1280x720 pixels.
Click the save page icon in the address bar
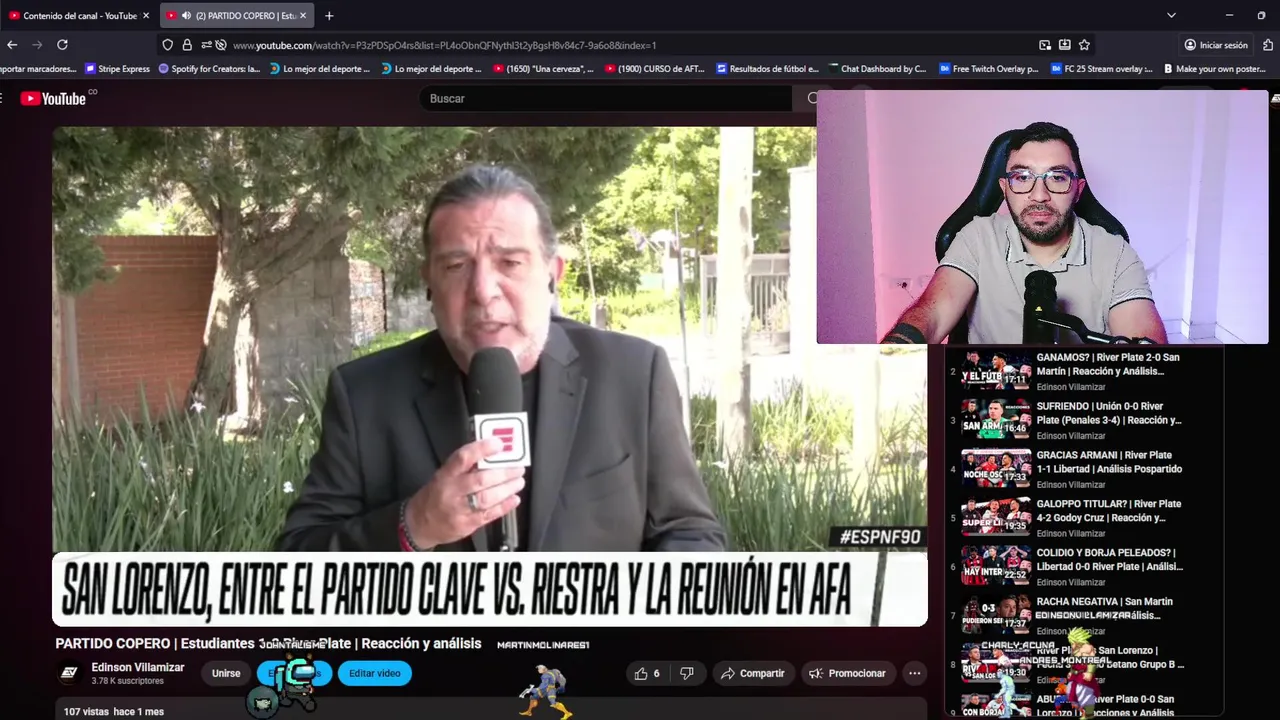tap(1064, 45)
